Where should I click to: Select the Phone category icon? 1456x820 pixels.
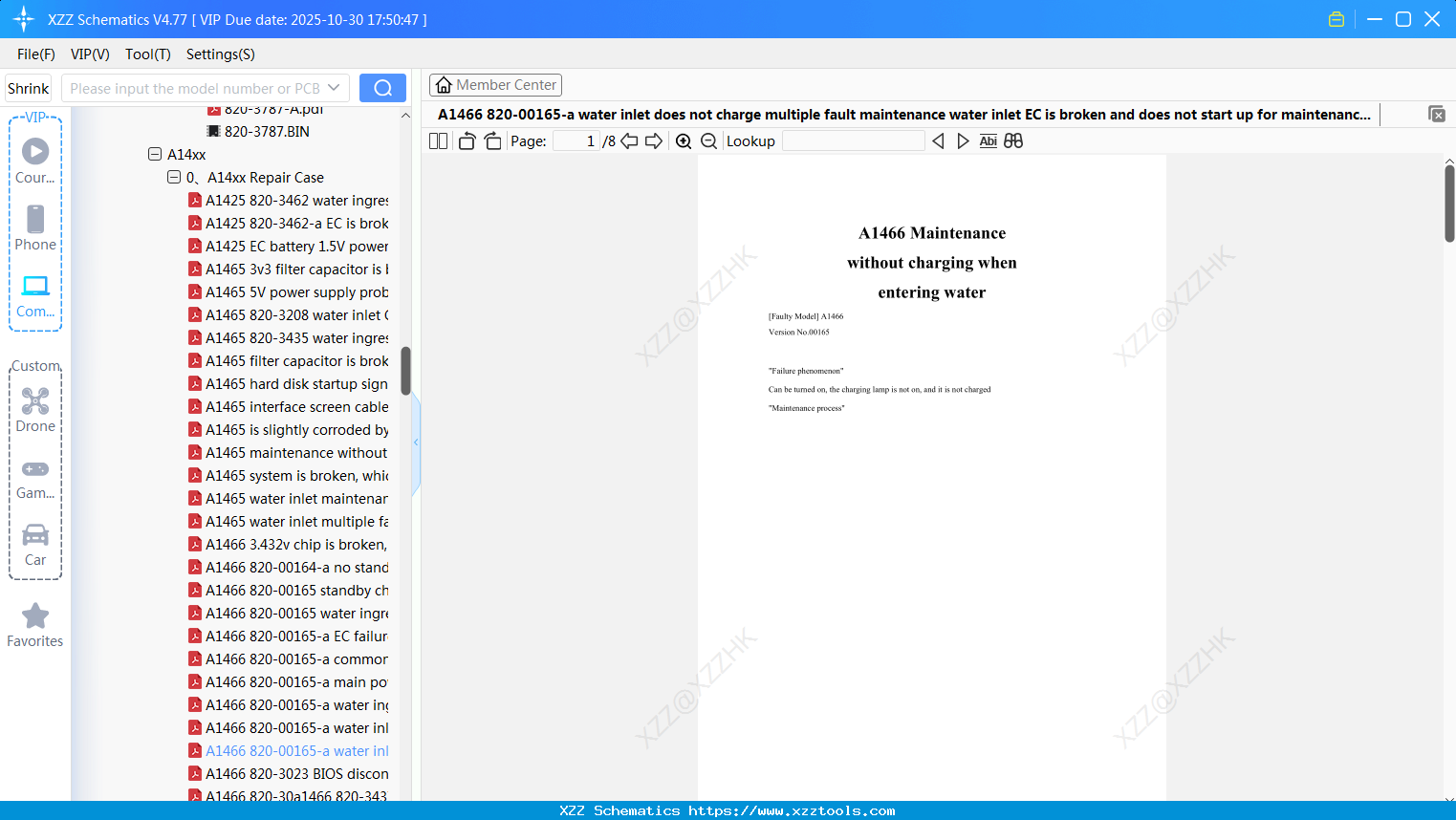point(35,228)
